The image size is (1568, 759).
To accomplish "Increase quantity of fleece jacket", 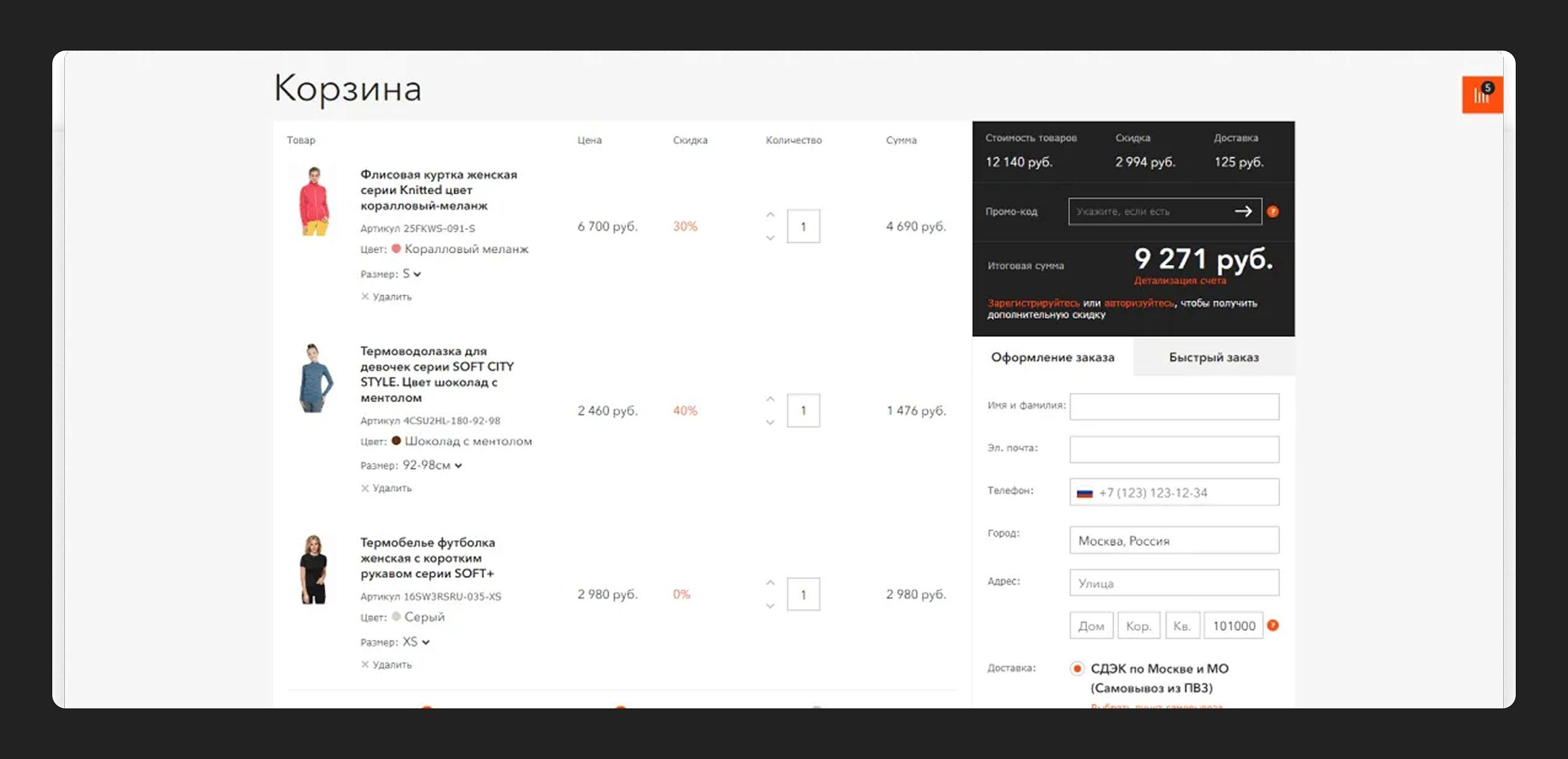I will [771, 215].
